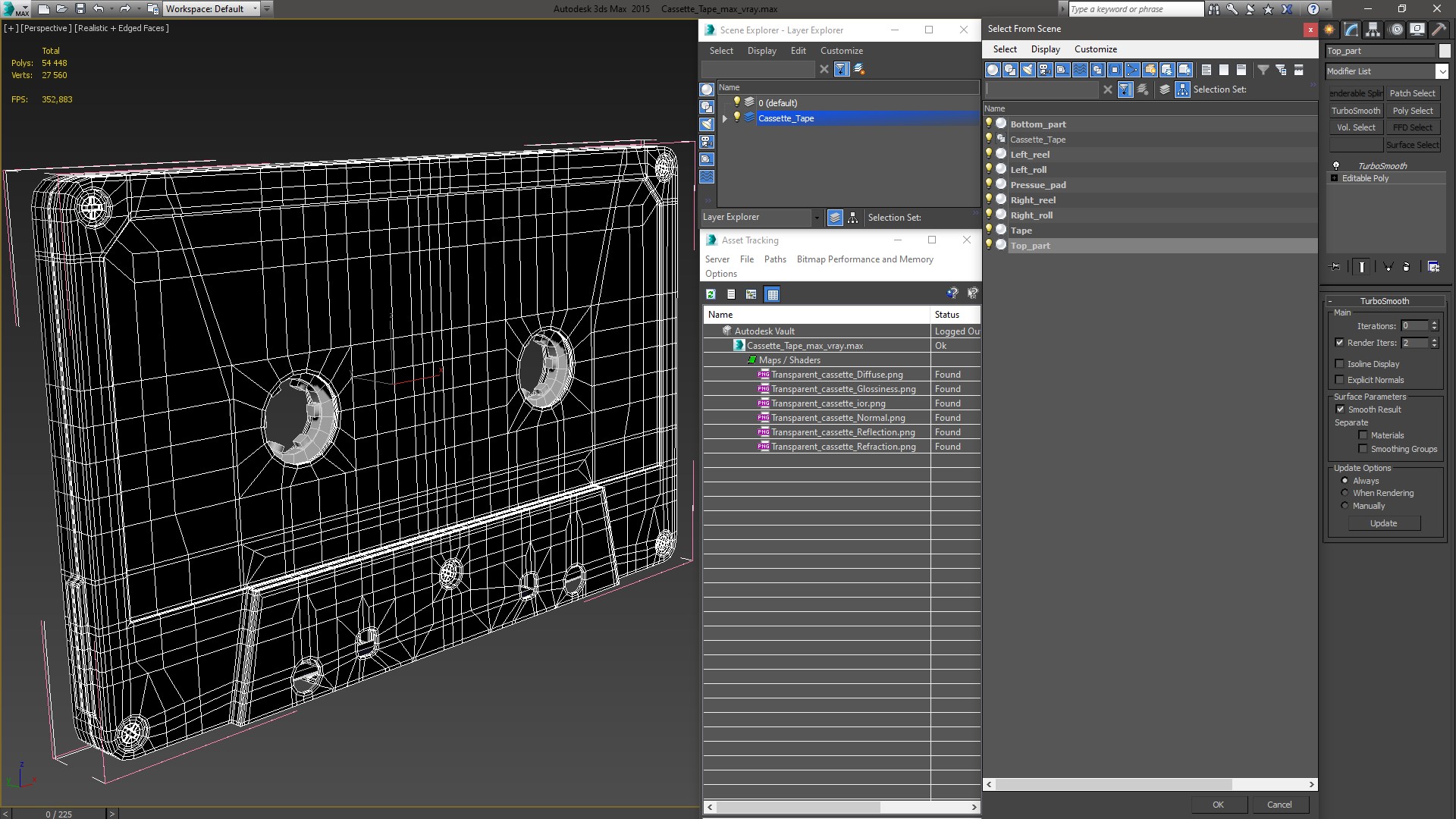This screenshot has height=819, width=1456.
Task: Click Vol. Select modifier button
Action: click(x=1356, y=127)
